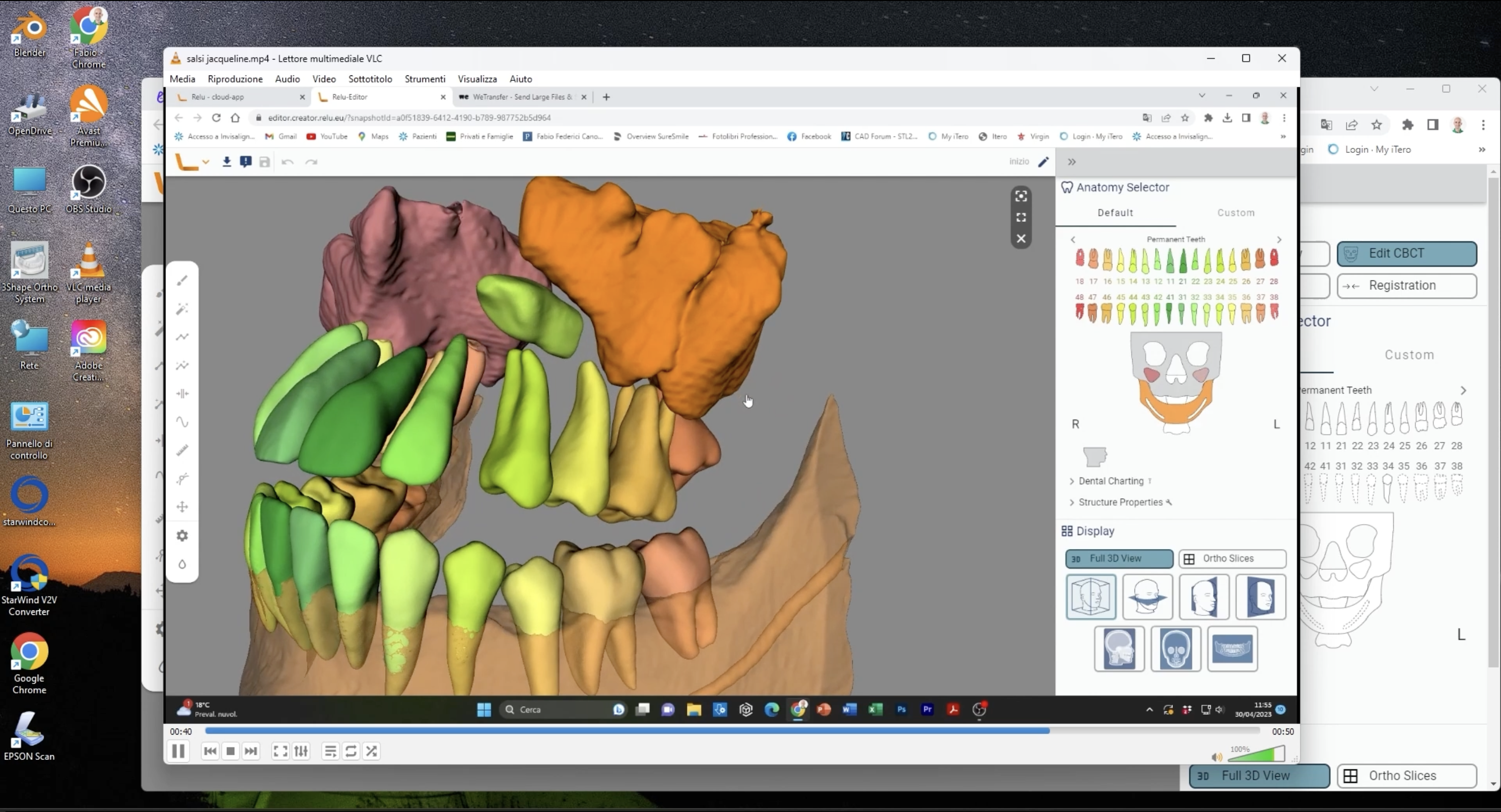Open dropdown arrow beside Relu logo in video

pyautogui.click(x=205, y=162)
